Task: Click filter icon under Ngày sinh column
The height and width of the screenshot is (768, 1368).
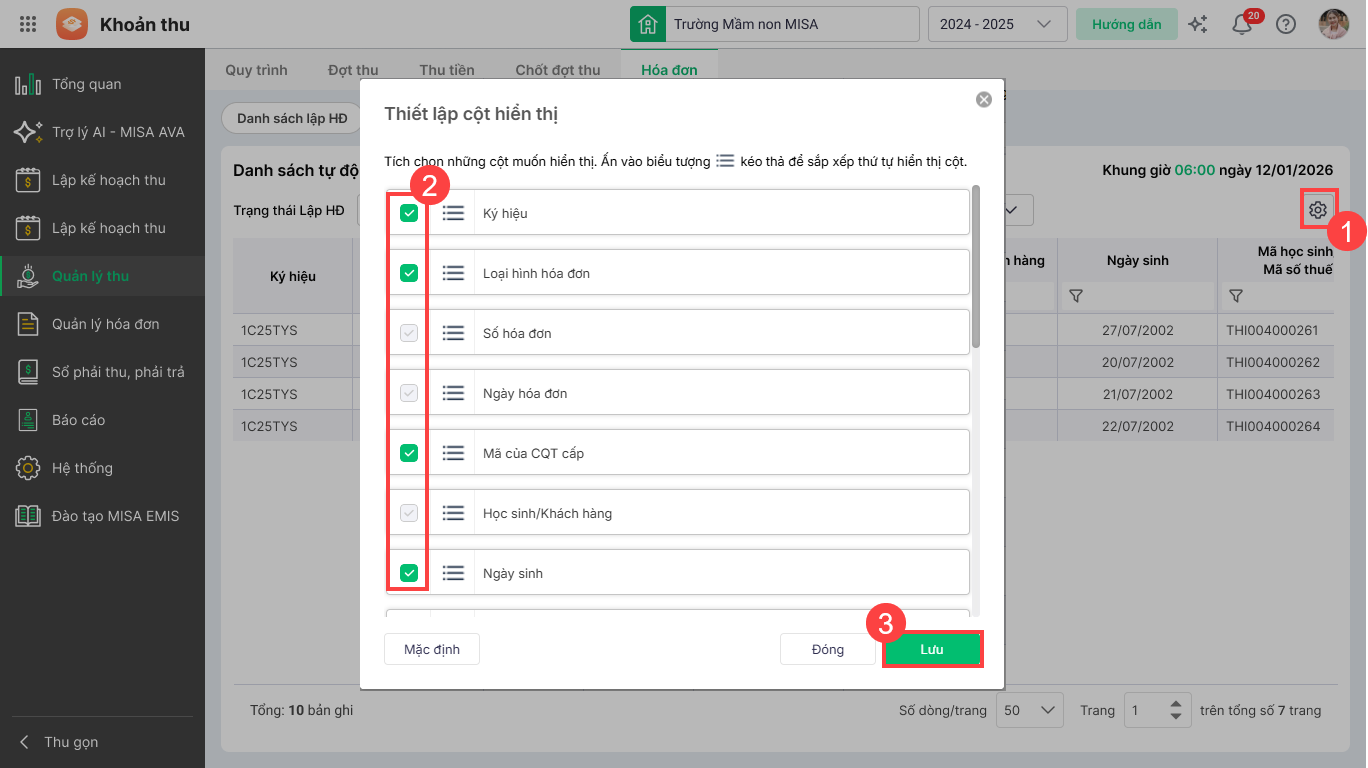Action: [1076, 296]
